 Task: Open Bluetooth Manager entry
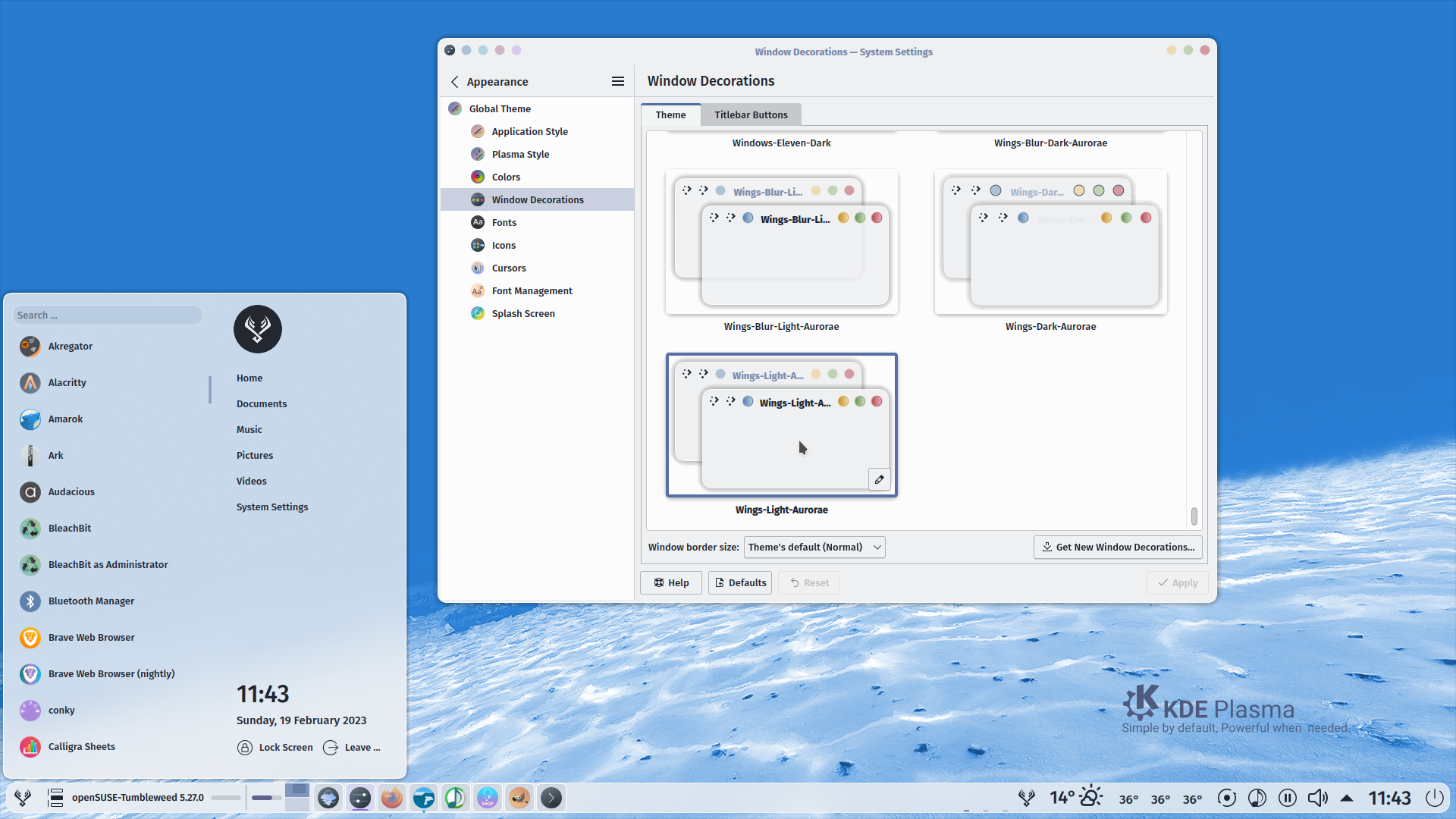(x=108, y=601)
